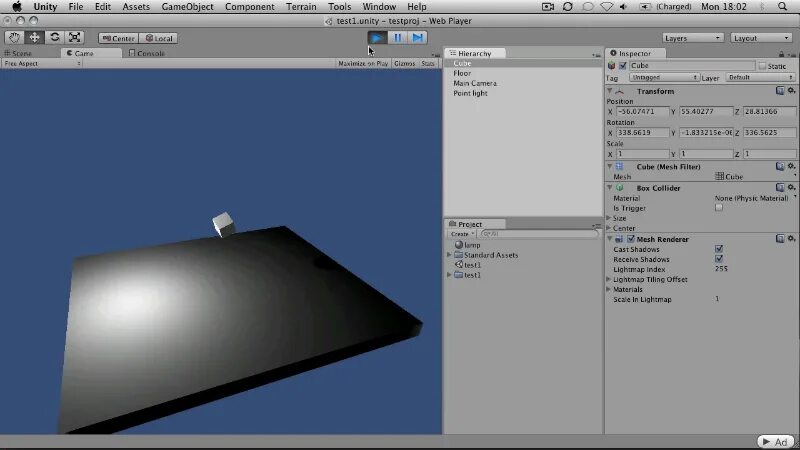This screenshot has height=450, width=800.
Task: Toggle Cast Shadows checkbox
Action: [x=719, y=249]
